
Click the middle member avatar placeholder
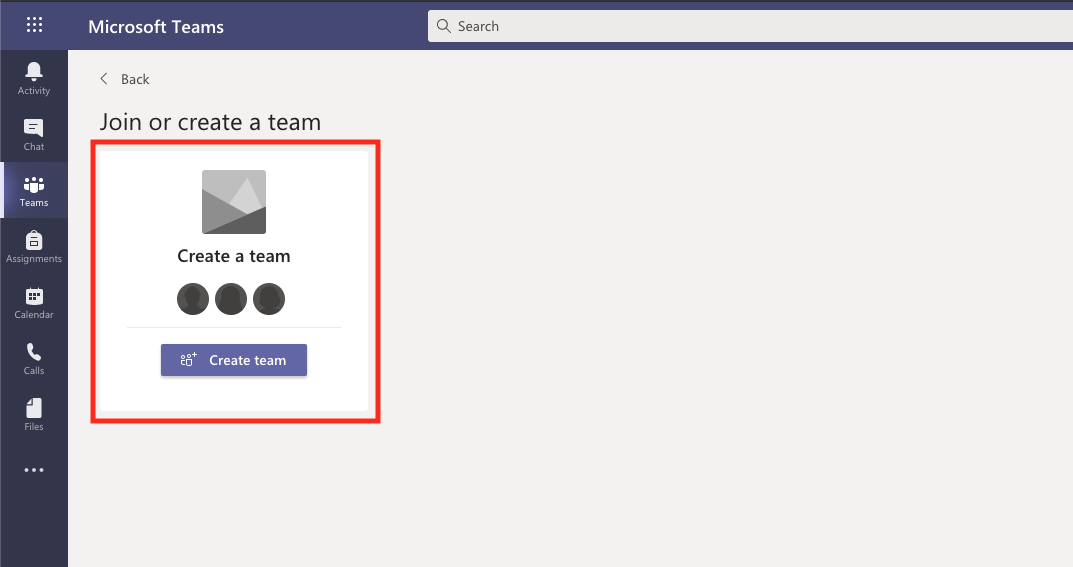[231, 299]
